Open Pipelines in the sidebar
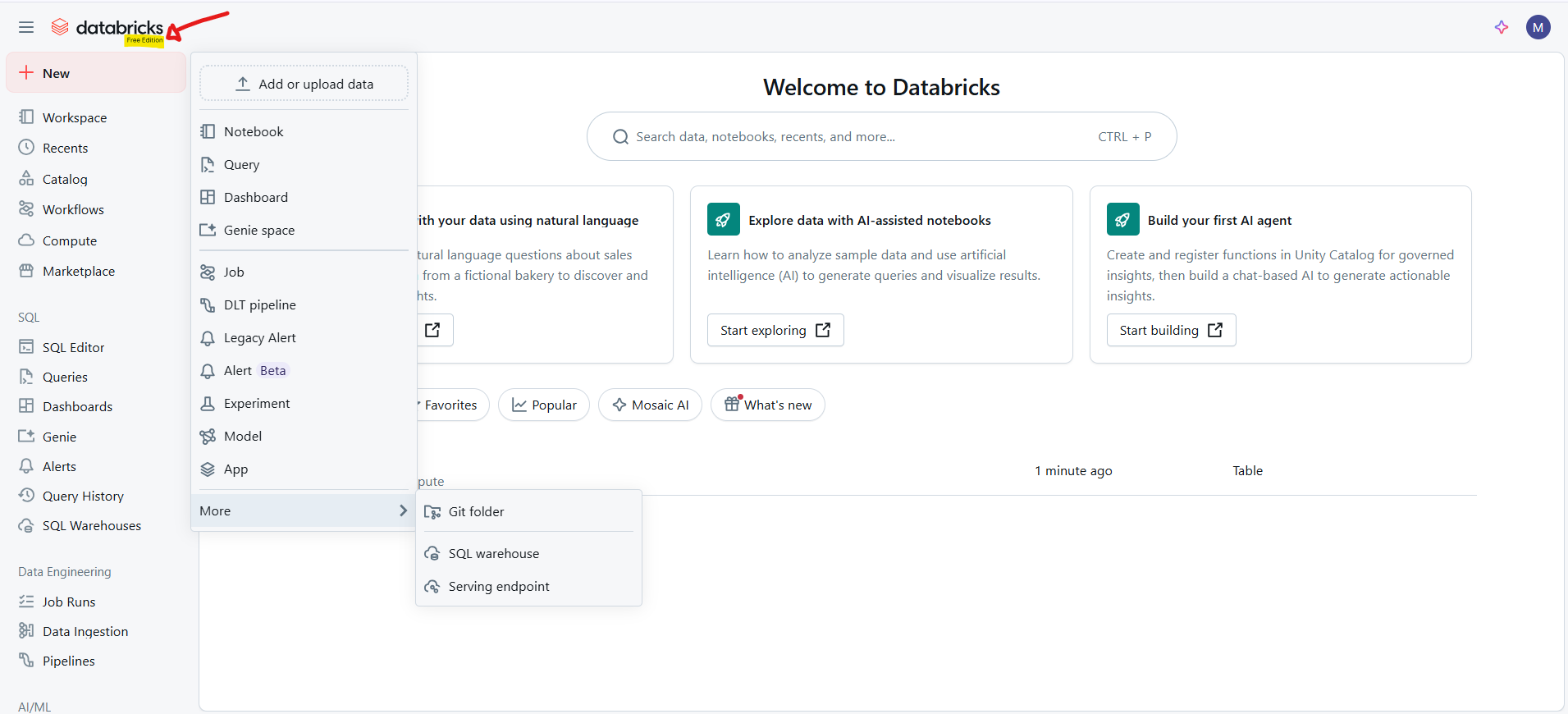The height and width of the screenshot is (714, 1568). point(68,661)
